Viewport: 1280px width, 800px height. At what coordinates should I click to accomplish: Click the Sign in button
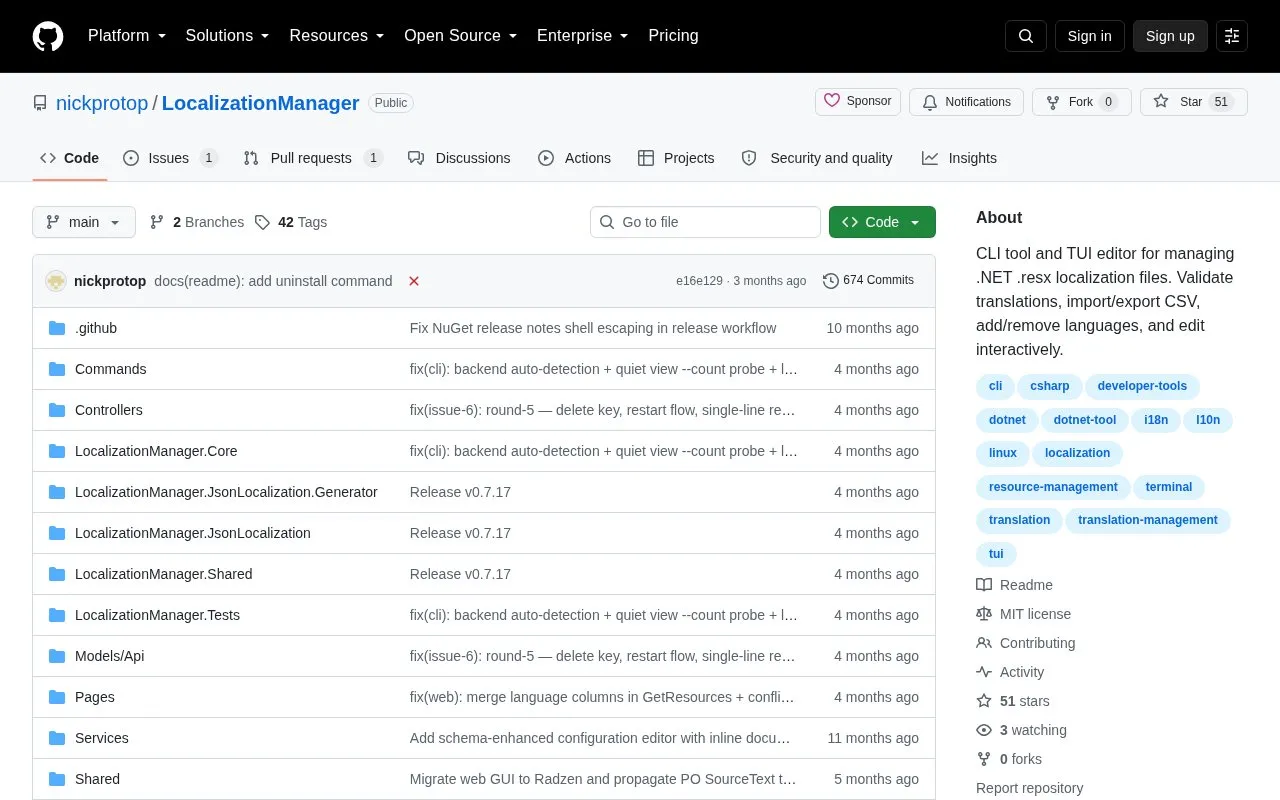tap(1089, 36)
